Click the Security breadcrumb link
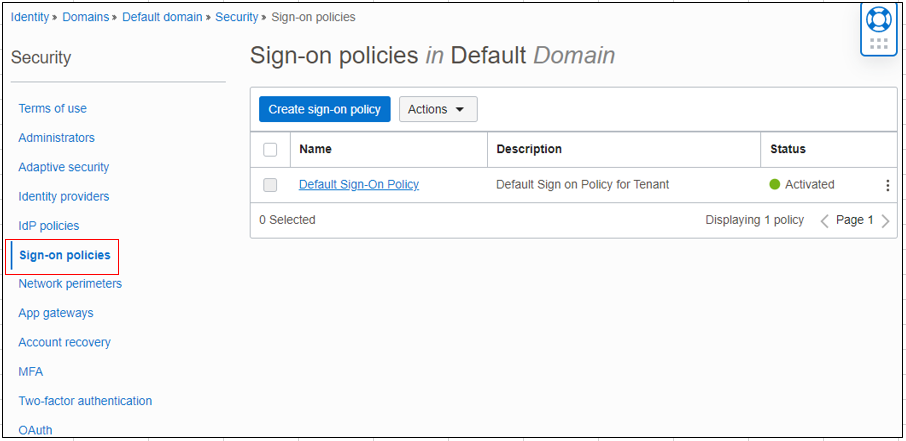906x441 pixels. pos(237,17)
